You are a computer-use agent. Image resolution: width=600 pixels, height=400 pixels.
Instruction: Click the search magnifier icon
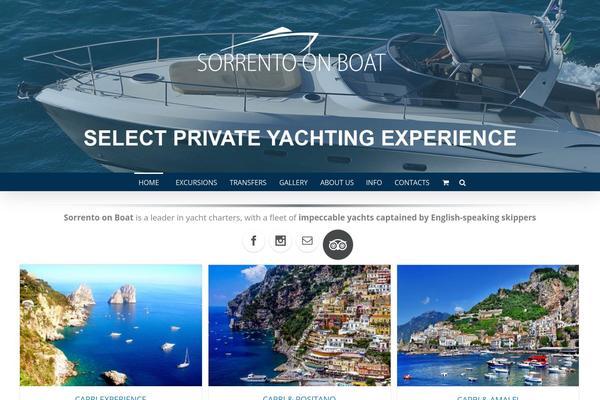[462, 183]
